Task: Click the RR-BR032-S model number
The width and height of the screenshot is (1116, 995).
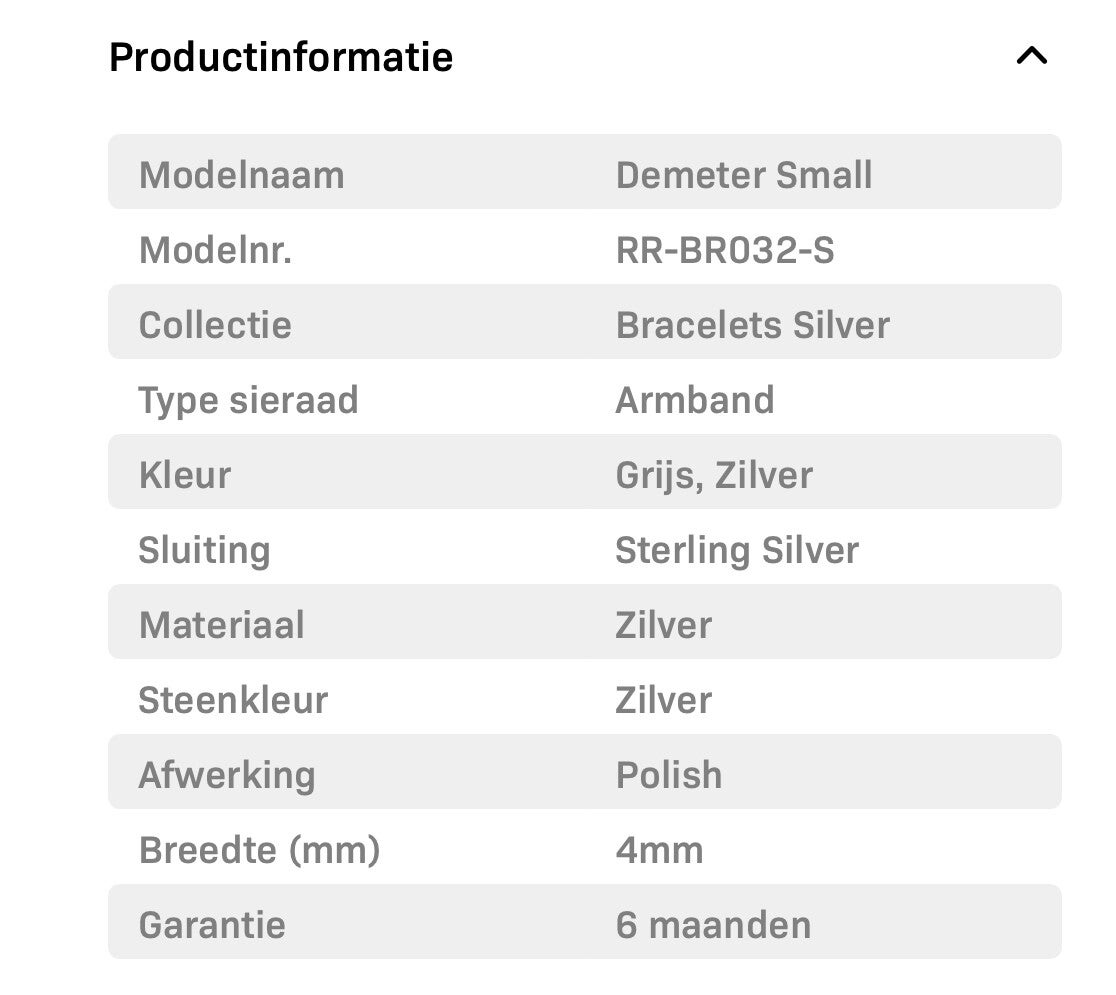Action: [724, 250]
